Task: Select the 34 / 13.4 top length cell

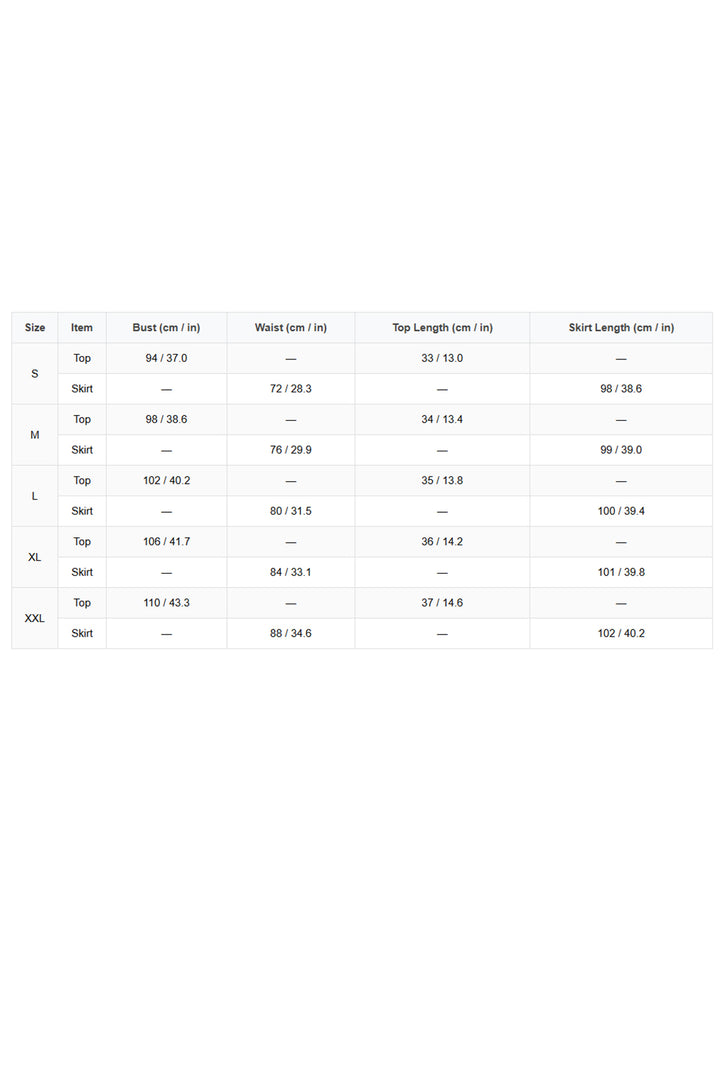Action: (442, 419)
